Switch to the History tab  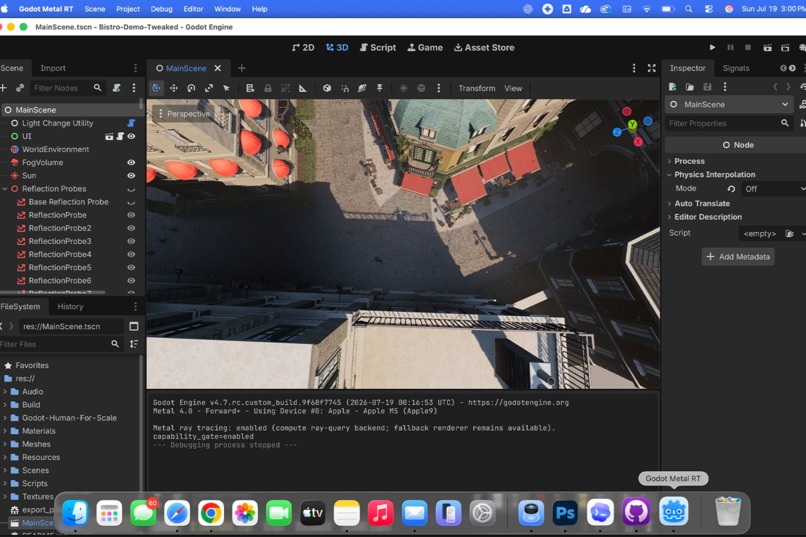pos(70,307)
